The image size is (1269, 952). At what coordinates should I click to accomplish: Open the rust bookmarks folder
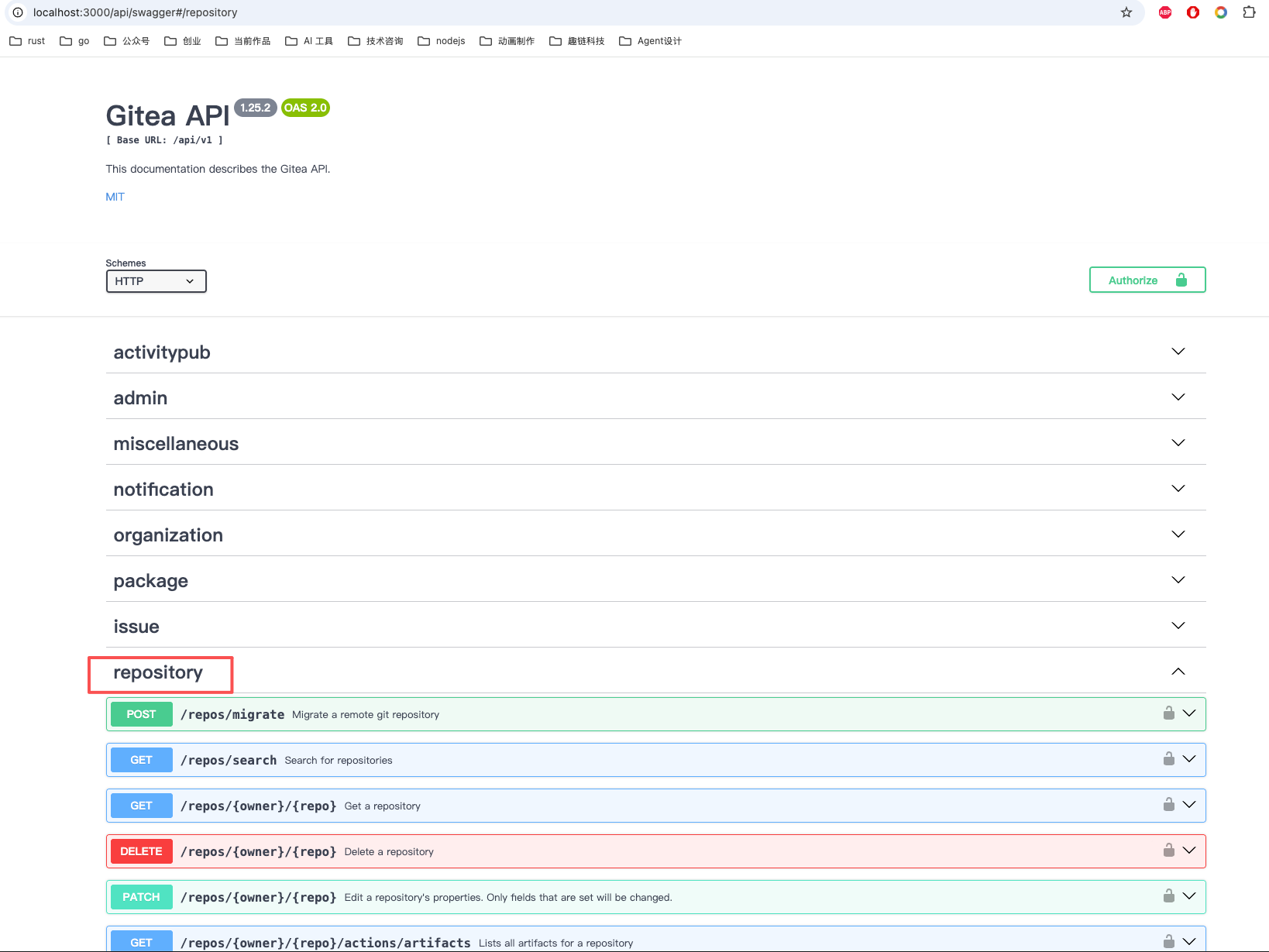pyautogui.click(x=27, y=41)
